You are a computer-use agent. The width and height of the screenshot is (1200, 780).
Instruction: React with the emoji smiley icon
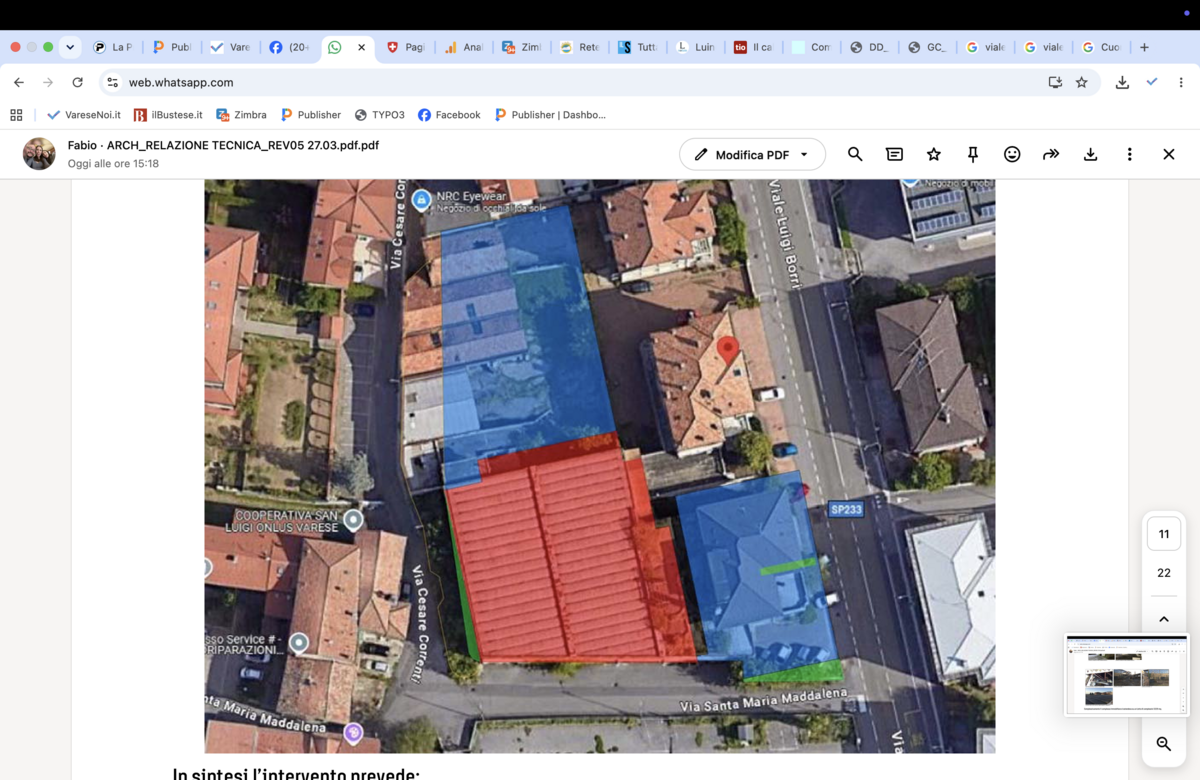coord(1012,154)
